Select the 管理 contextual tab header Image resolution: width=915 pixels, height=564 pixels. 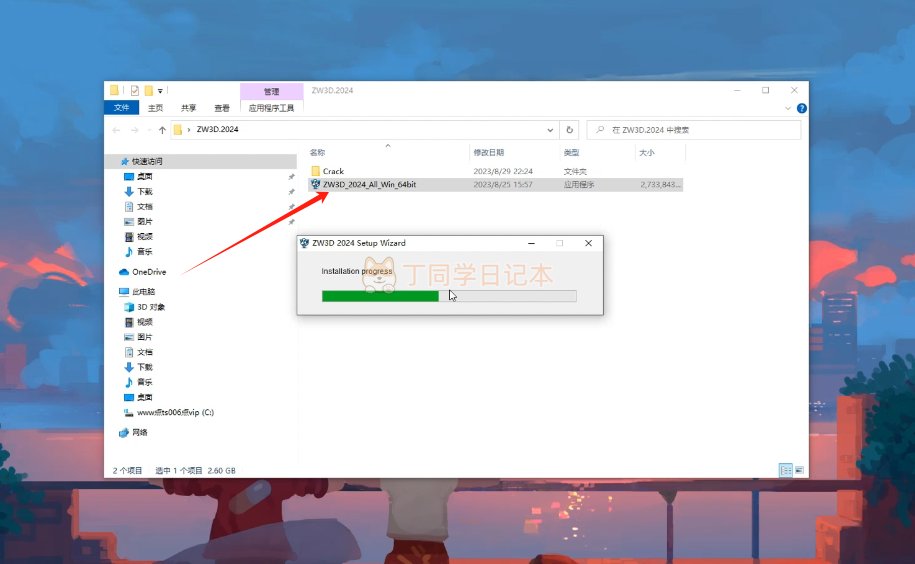coord(271,92)
